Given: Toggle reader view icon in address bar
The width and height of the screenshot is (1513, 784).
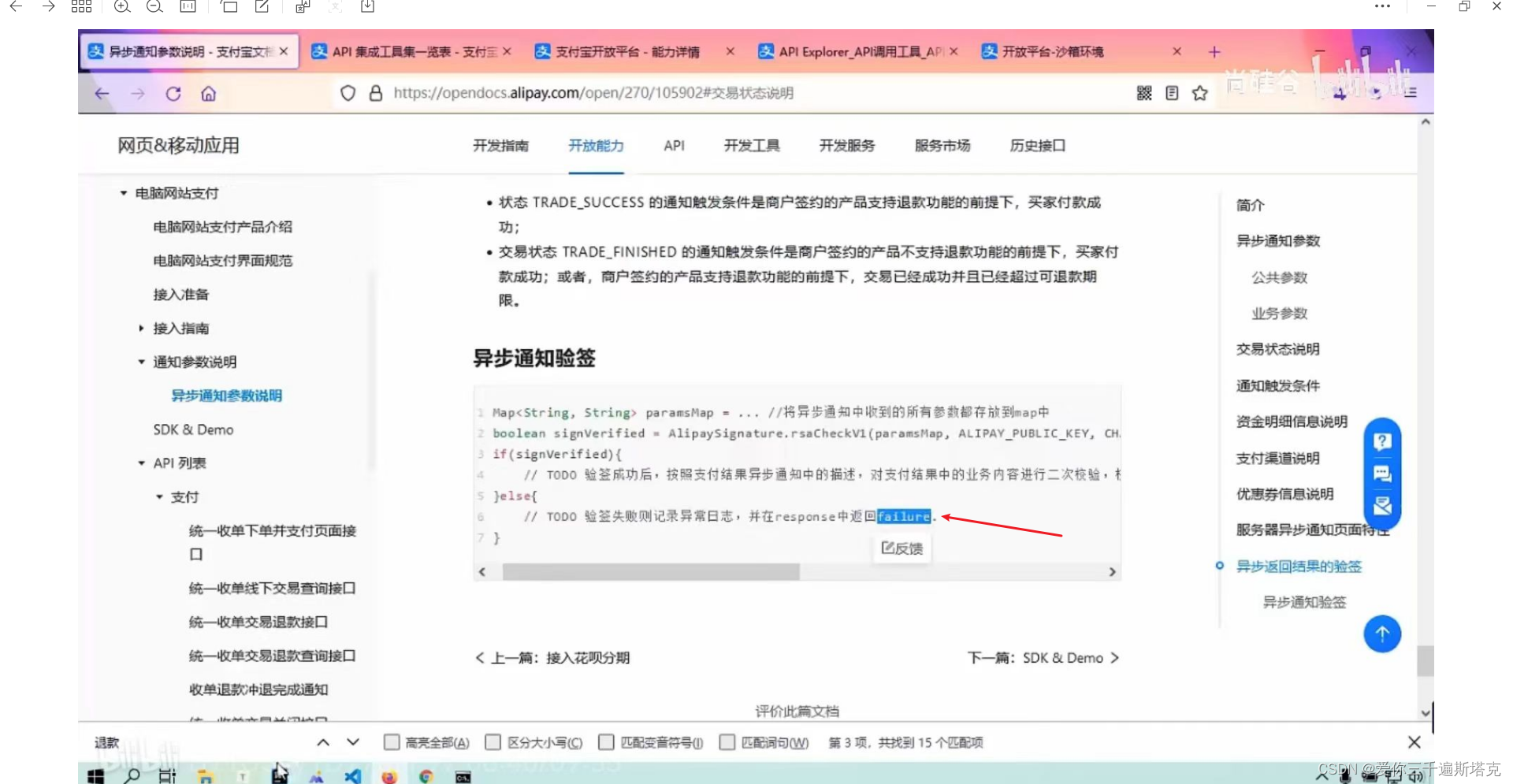Looking at the screenshot, I should [1172, 93].
